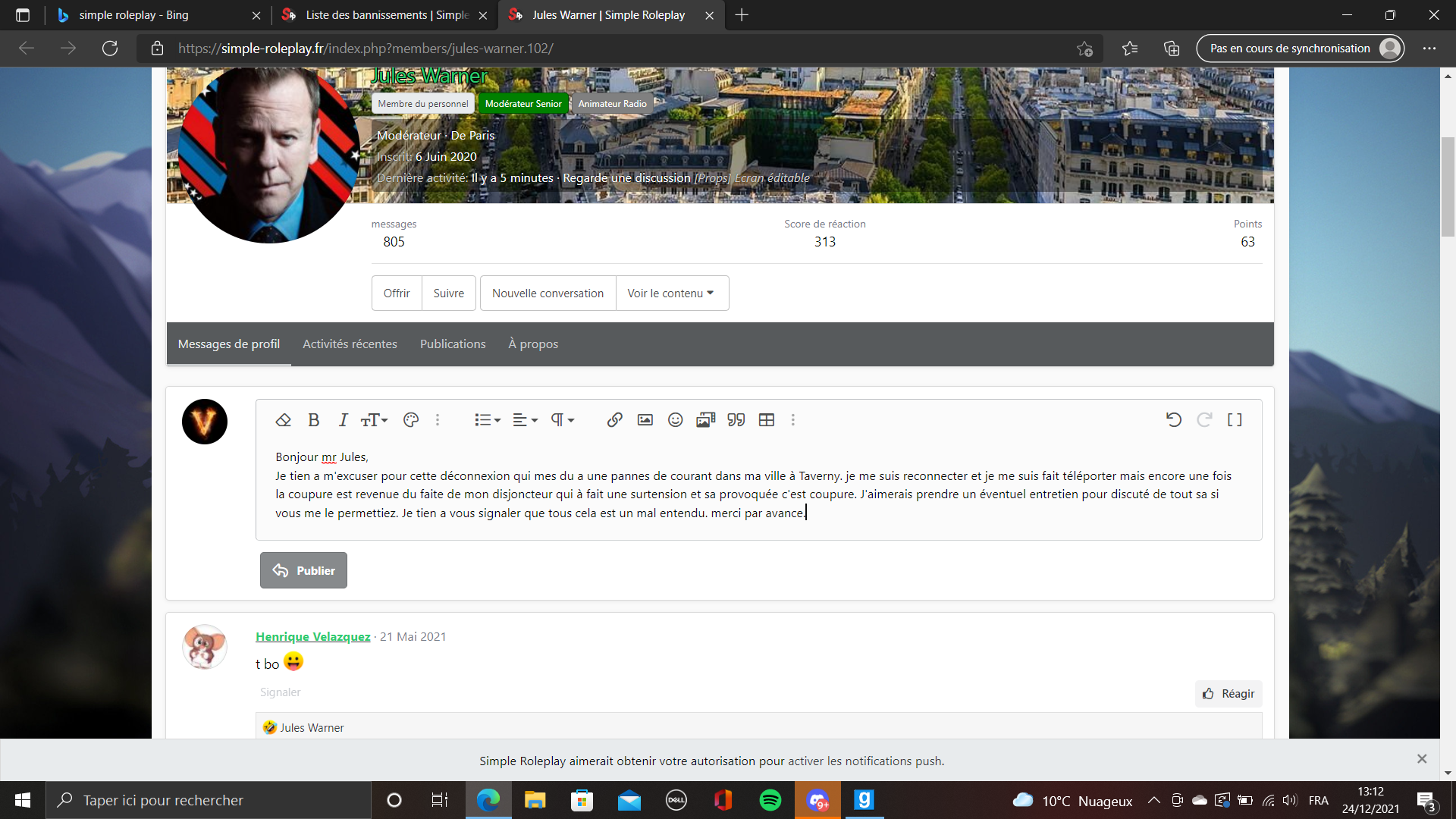The width and height of the screenshot is (1456, 819).
Task: Open more insert options menu
Action: click(793, 419)
